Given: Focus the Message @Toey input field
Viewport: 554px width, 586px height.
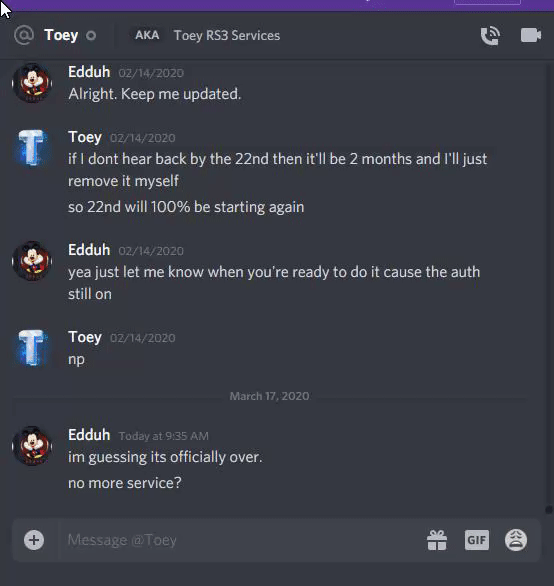Looking at the screenshot, I should pos(239,540).
